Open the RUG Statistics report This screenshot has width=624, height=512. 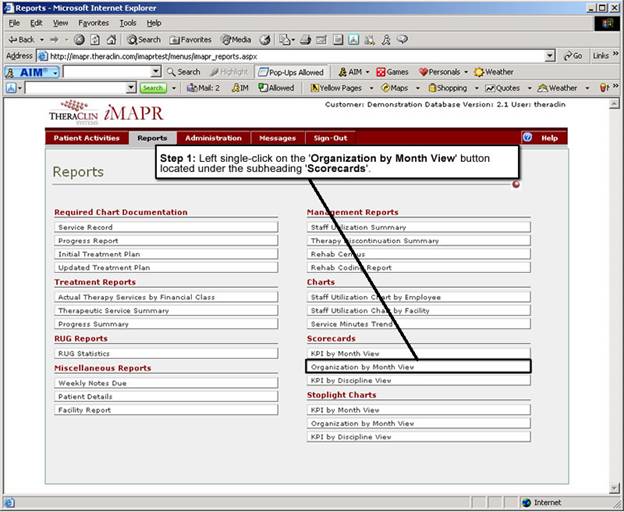[166, 353]
